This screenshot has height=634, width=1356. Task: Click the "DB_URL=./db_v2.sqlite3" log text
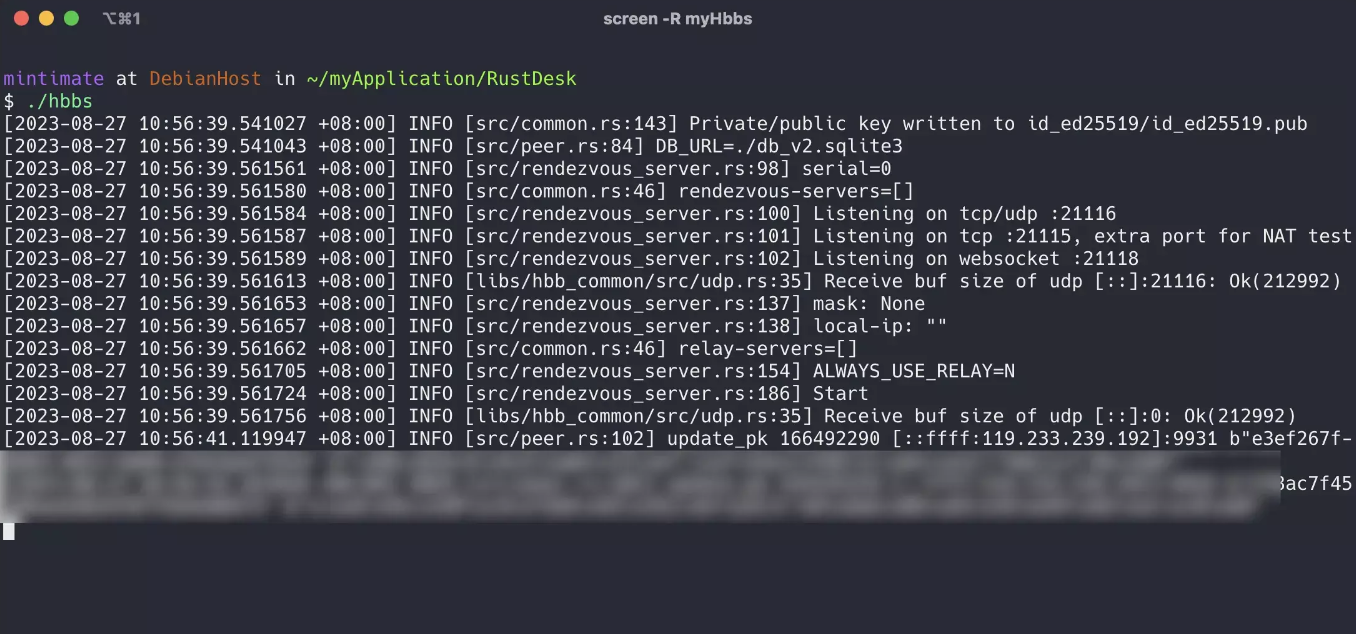779,146
